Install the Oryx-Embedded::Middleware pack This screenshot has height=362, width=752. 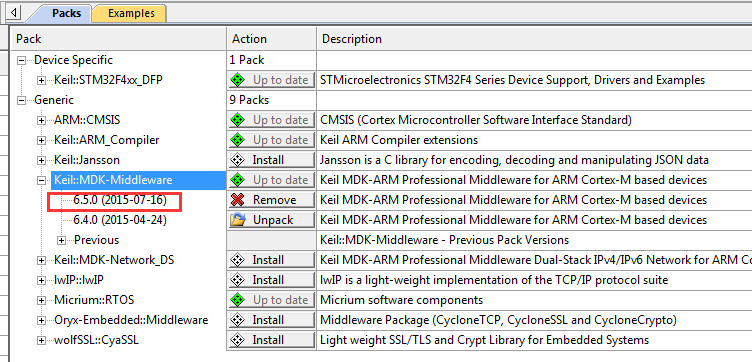pos(271,320)
